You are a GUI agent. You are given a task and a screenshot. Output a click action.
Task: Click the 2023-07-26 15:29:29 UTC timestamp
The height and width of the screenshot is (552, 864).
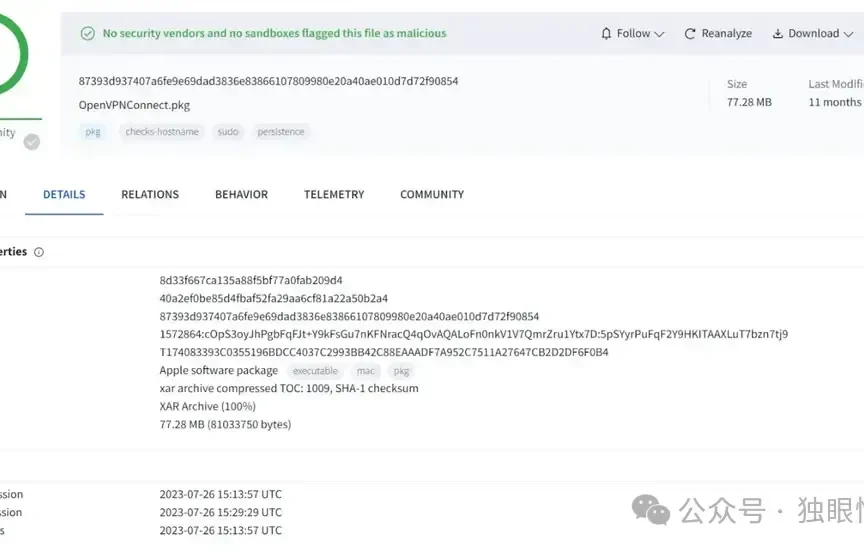220,512
